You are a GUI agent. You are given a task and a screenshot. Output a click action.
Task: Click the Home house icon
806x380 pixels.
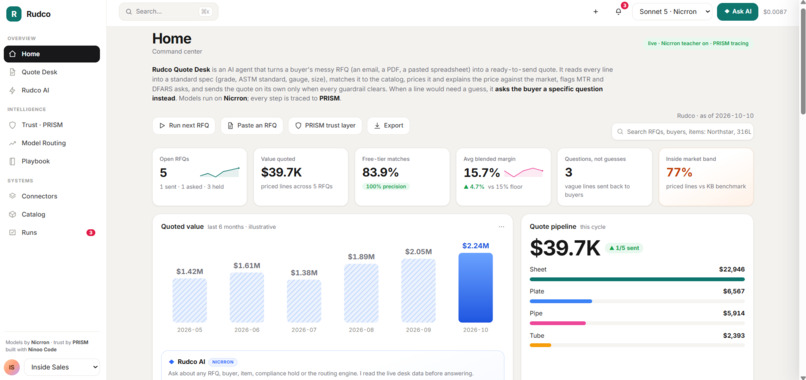[12, 54]
